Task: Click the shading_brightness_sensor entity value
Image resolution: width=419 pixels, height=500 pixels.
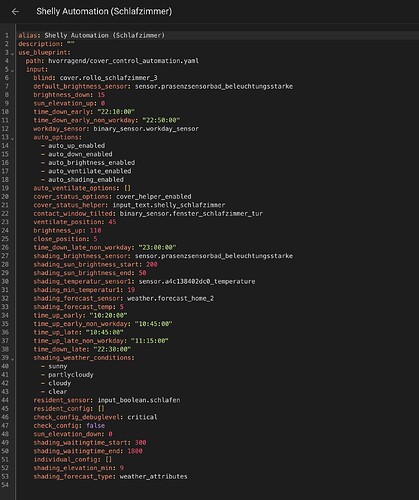Action: coord(214,256)
